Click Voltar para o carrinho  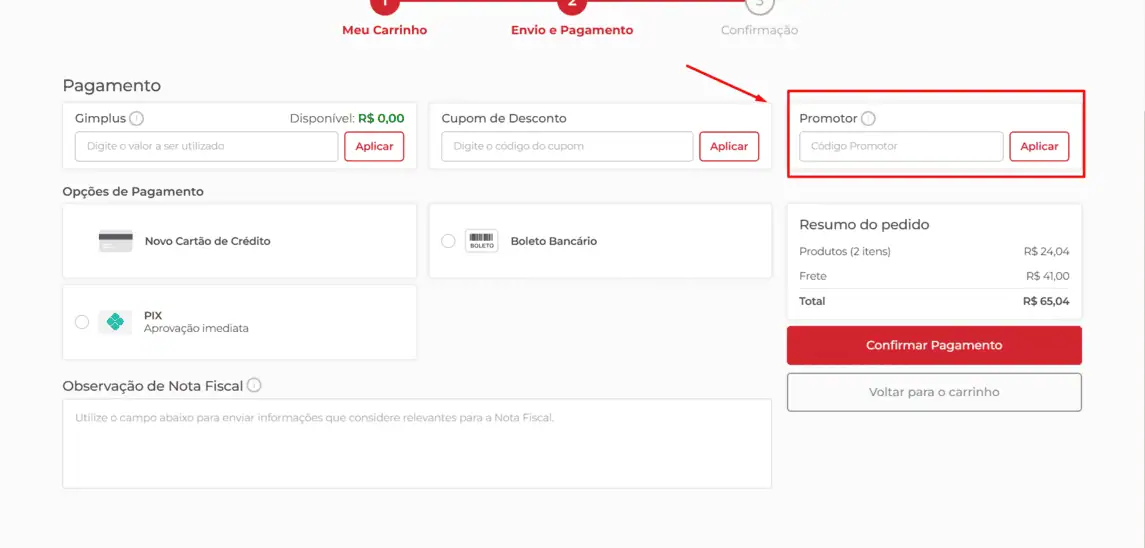pyautogui.click(x=934, y=392)
